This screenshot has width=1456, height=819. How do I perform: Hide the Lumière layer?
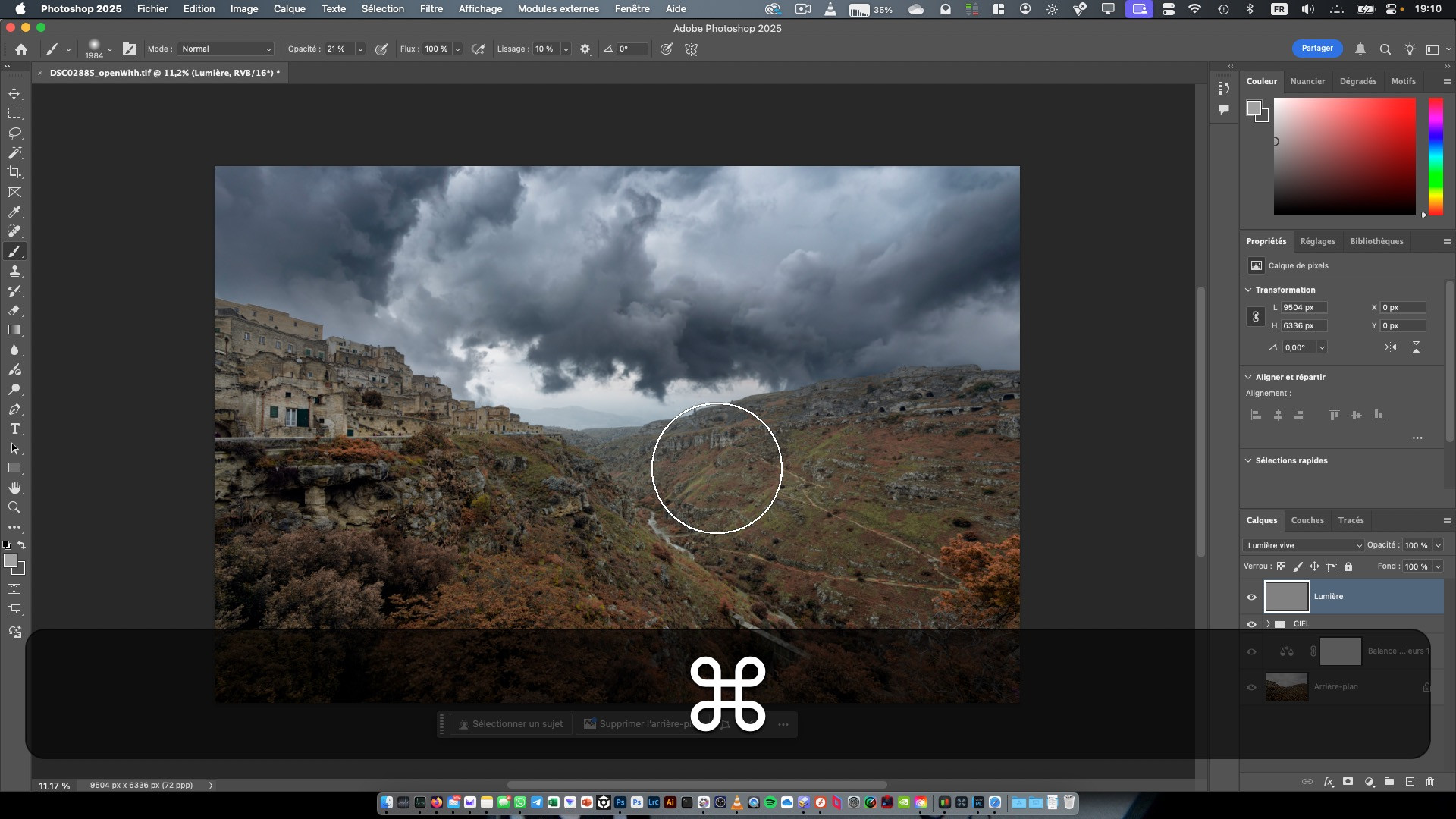(1251, 597)
